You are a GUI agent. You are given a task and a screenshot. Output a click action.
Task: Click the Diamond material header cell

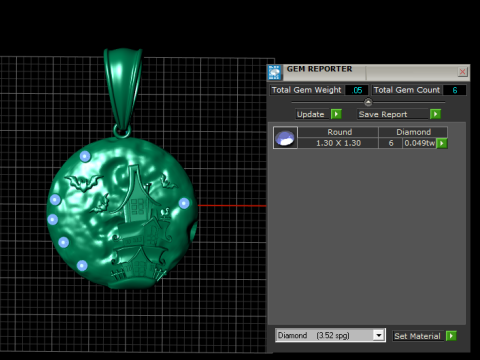point(413,132)
